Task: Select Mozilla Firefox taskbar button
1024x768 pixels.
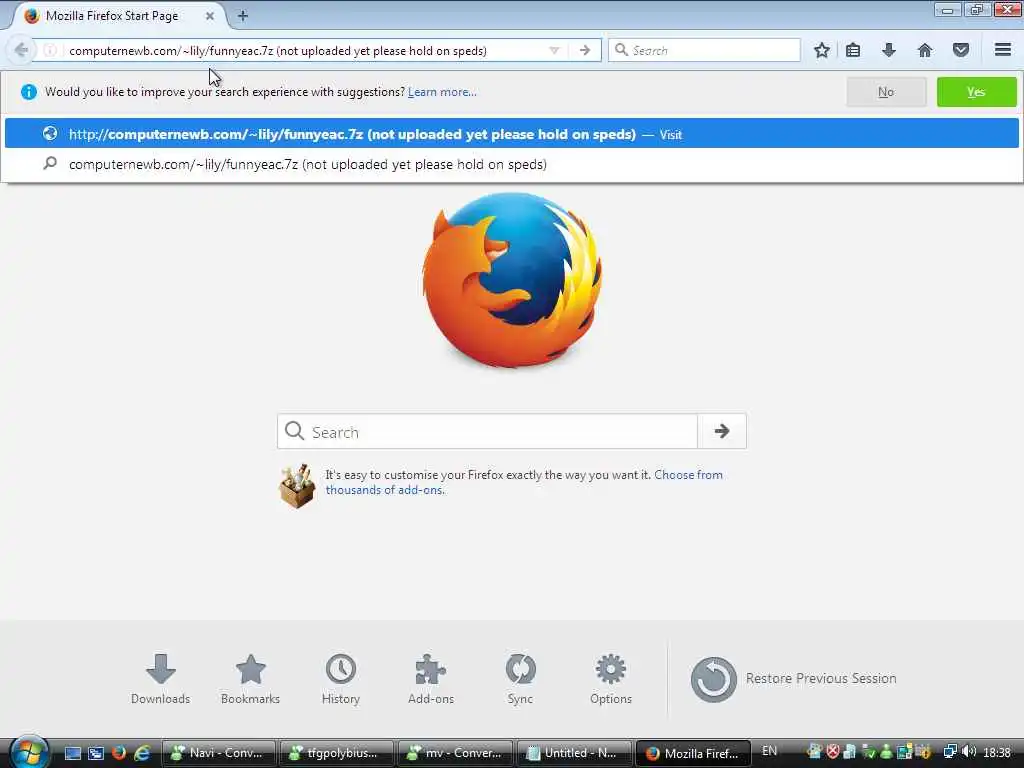Action: click(693, 753)
